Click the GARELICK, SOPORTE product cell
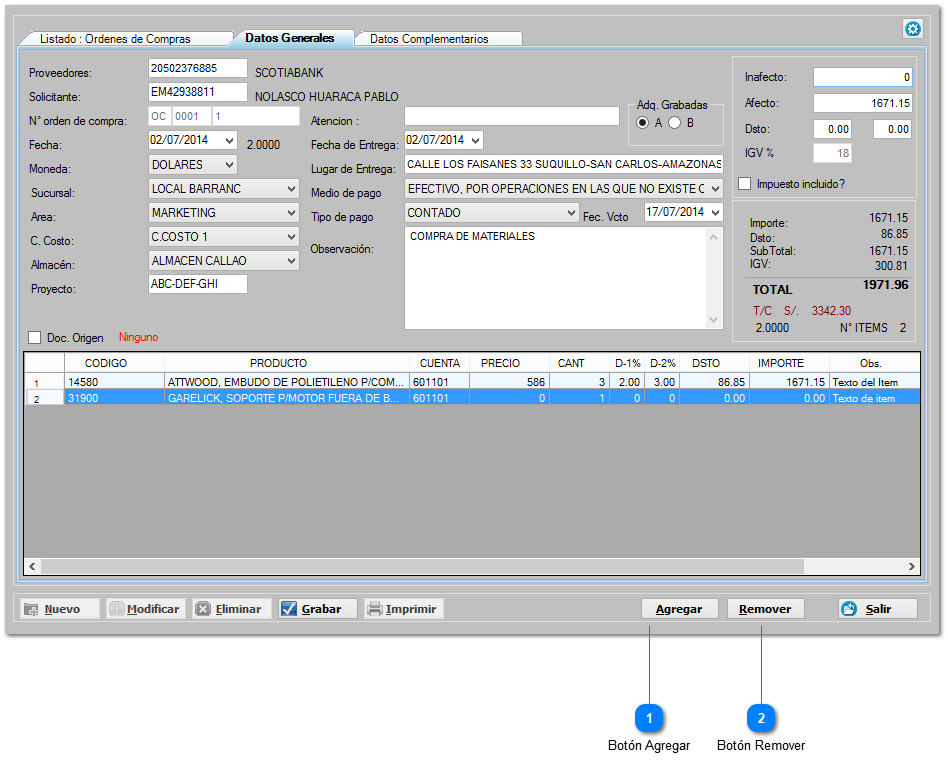Screen dimensions: 948x769 [286, 398]
